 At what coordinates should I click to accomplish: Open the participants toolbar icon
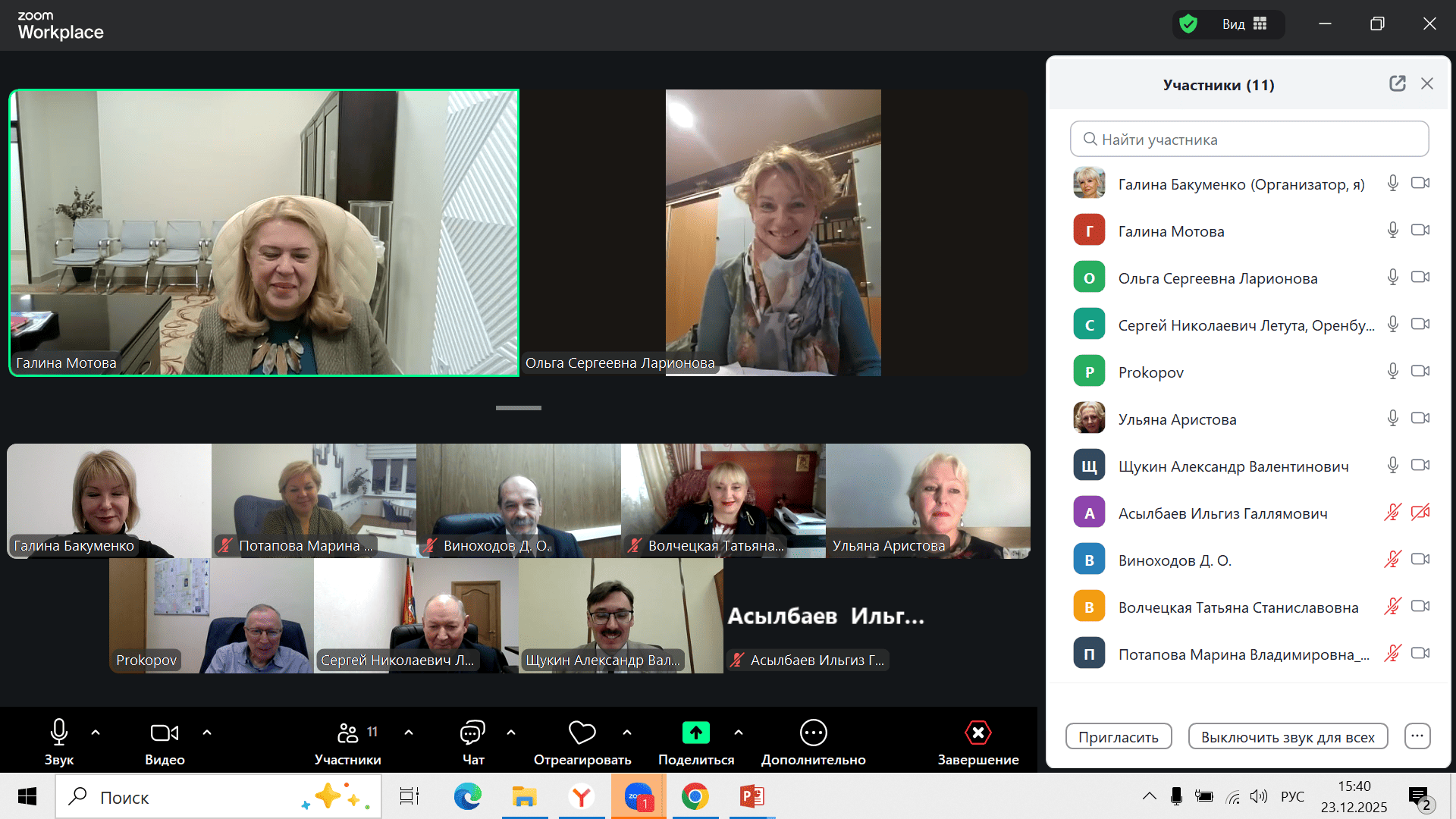(x=348, y=733)
